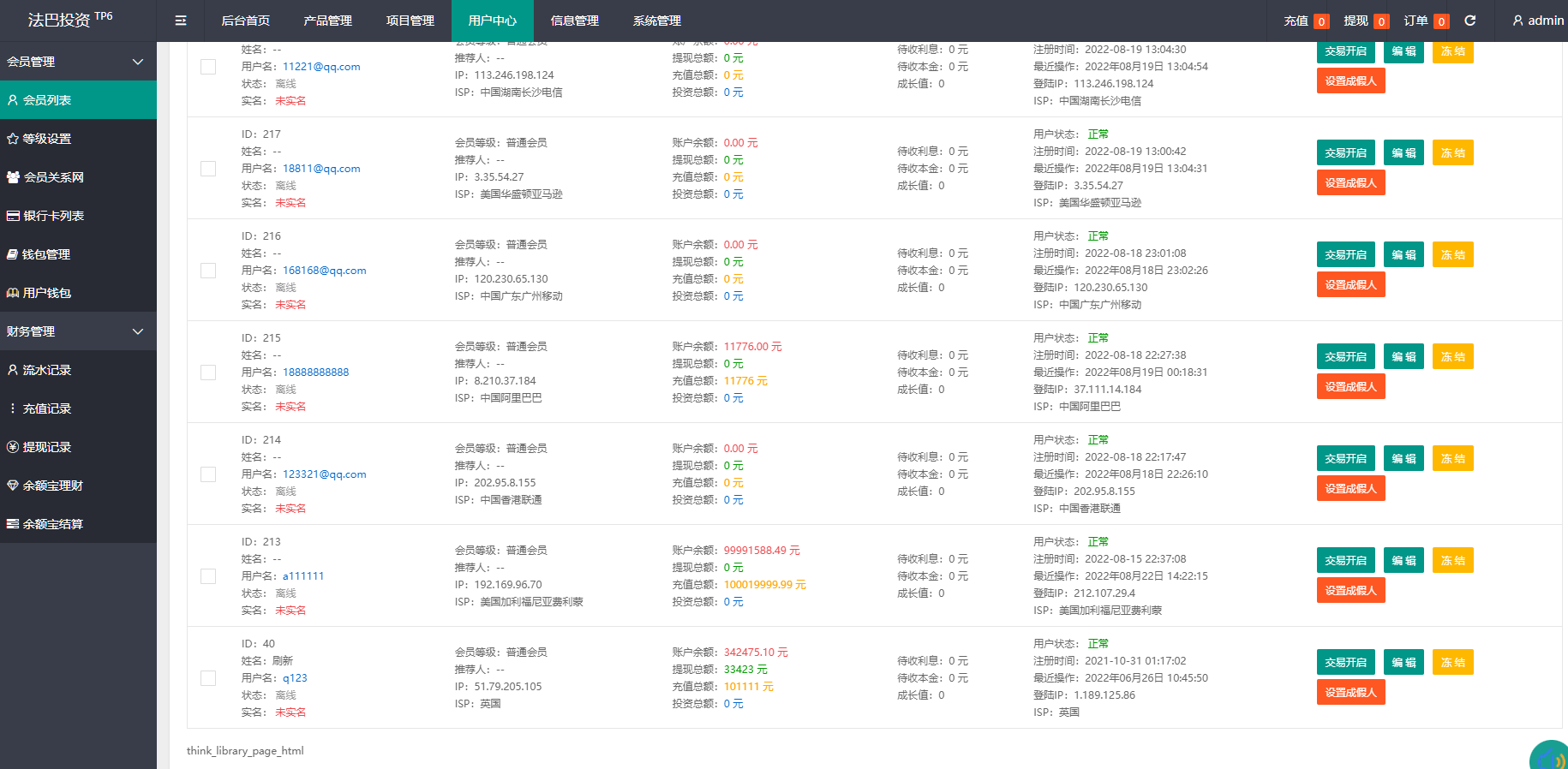Click the refresh icon in top bar
This screenshot has width=1568, height=769.
coord(1470,21)
